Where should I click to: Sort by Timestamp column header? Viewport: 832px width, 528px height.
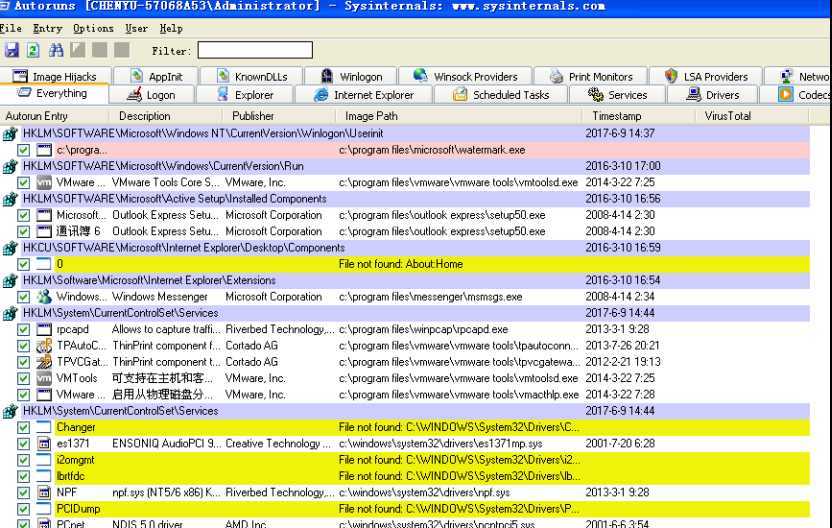point(639,116)
